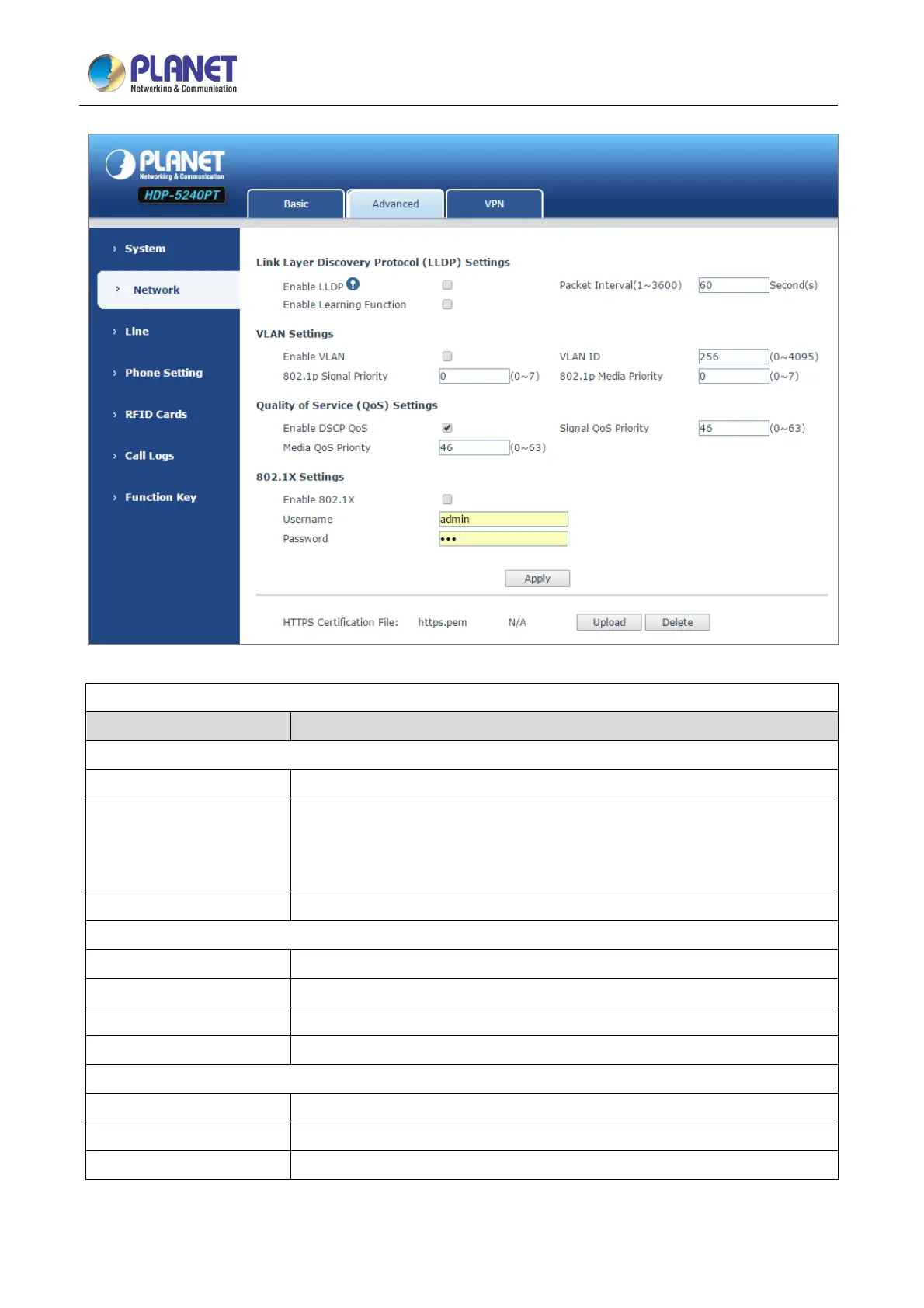Click the Apply button
The height and width of the screenshot is (1308, 924).
click(537, 579)
